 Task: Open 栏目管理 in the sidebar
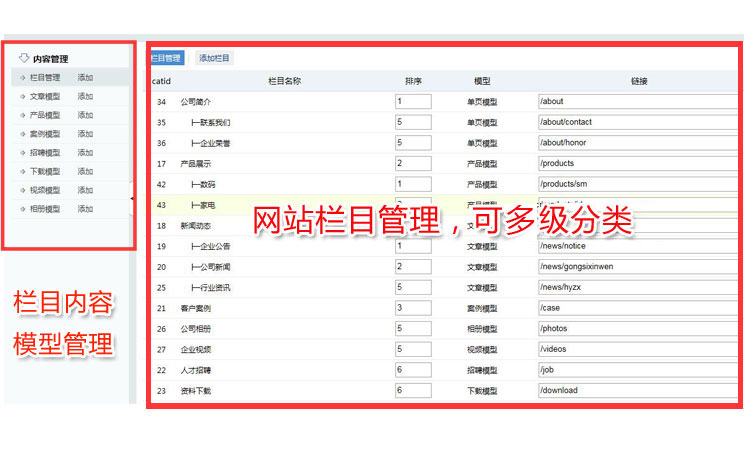44,77
